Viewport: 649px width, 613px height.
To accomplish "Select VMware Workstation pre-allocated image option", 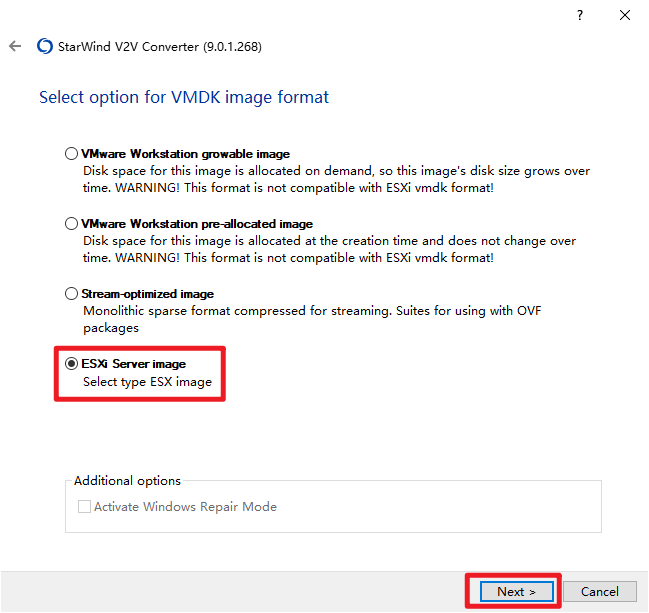I will pos(72,224).
